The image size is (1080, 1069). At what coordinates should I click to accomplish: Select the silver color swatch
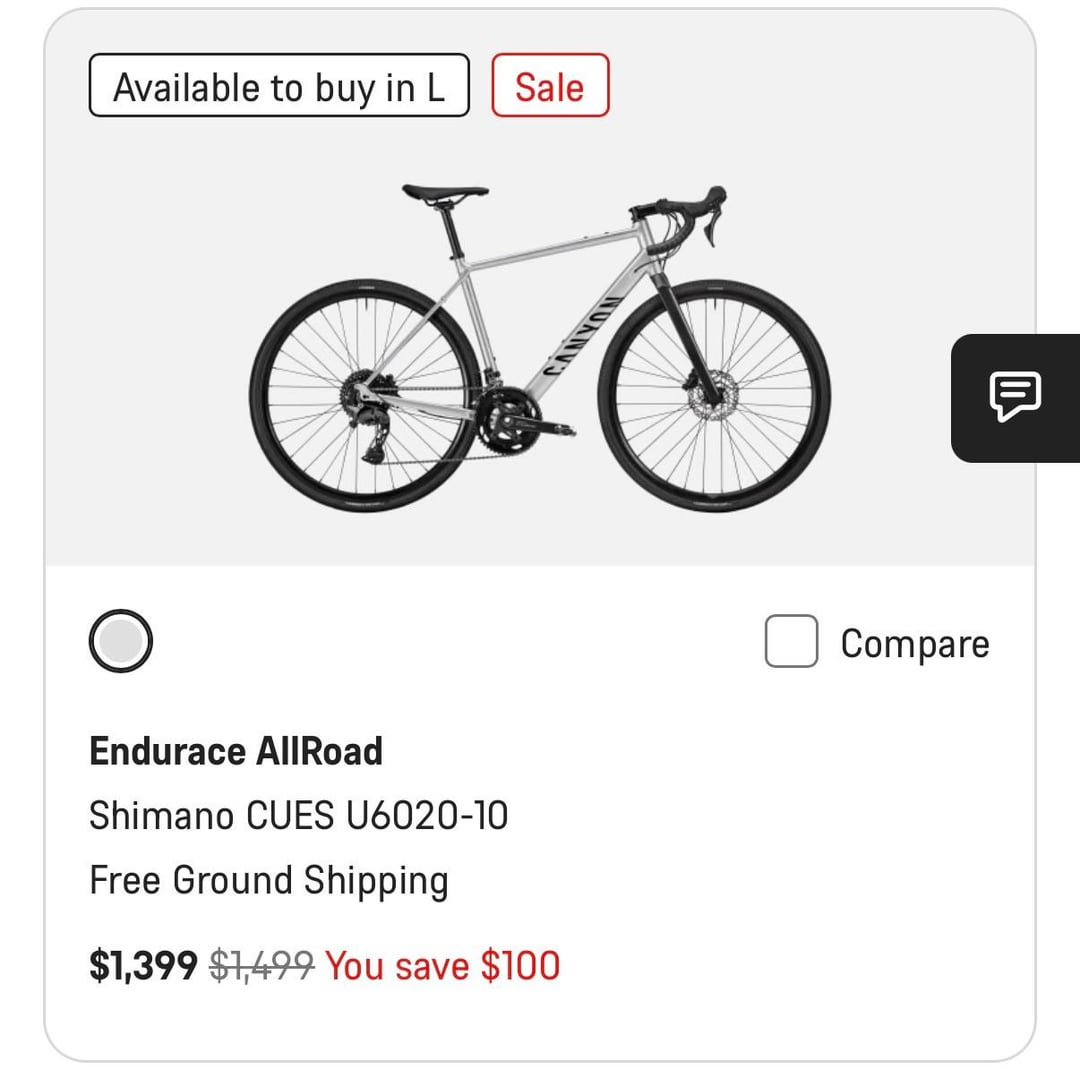(x=121, y=641)
